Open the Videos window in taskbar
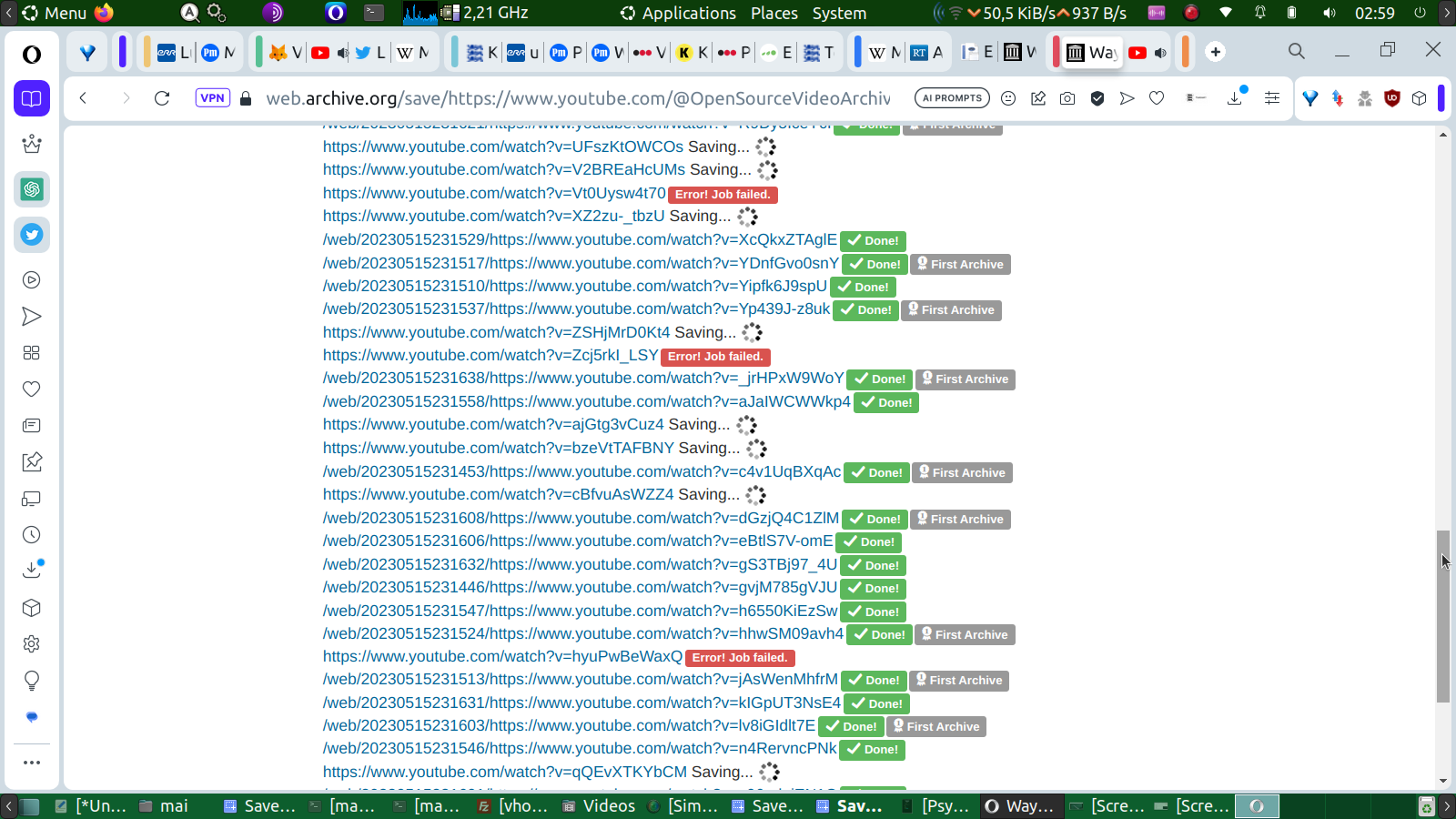This screenshot has height=819, width=1456. click(x=599, y=806)
